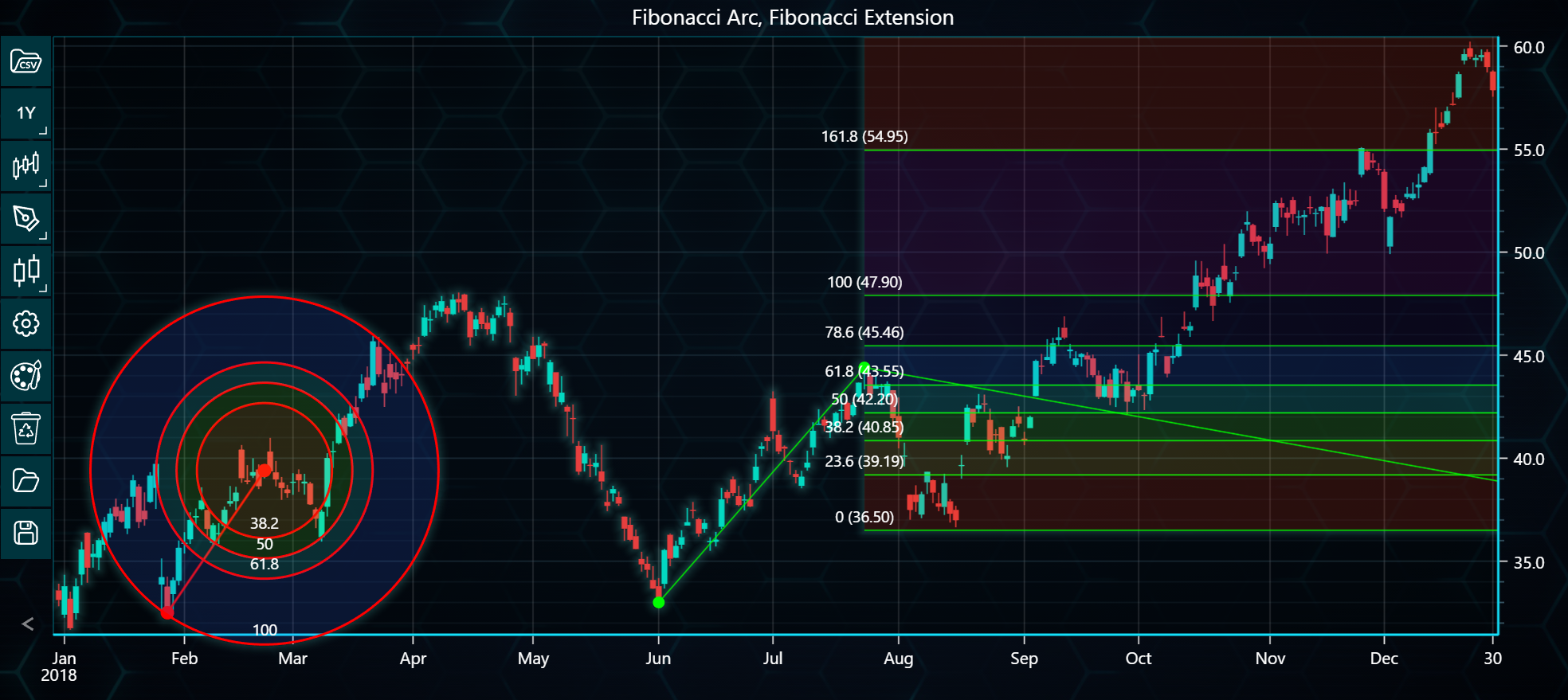The height and width of the screenshot is (700, 1568).
Task: Click the recycle bin delete icon
Action: (25, 428)
